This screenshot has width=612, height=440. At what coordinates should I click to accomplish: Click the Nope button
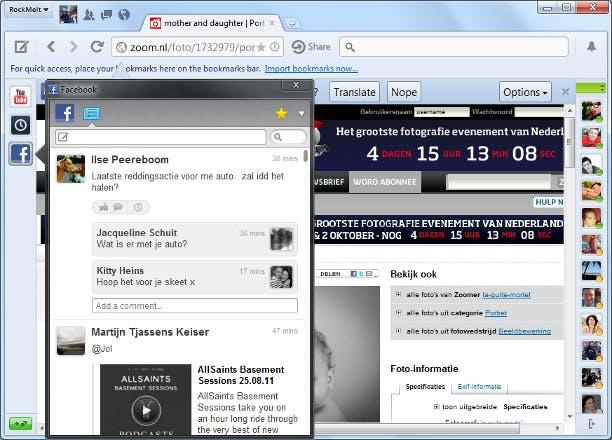pos(404,93)
